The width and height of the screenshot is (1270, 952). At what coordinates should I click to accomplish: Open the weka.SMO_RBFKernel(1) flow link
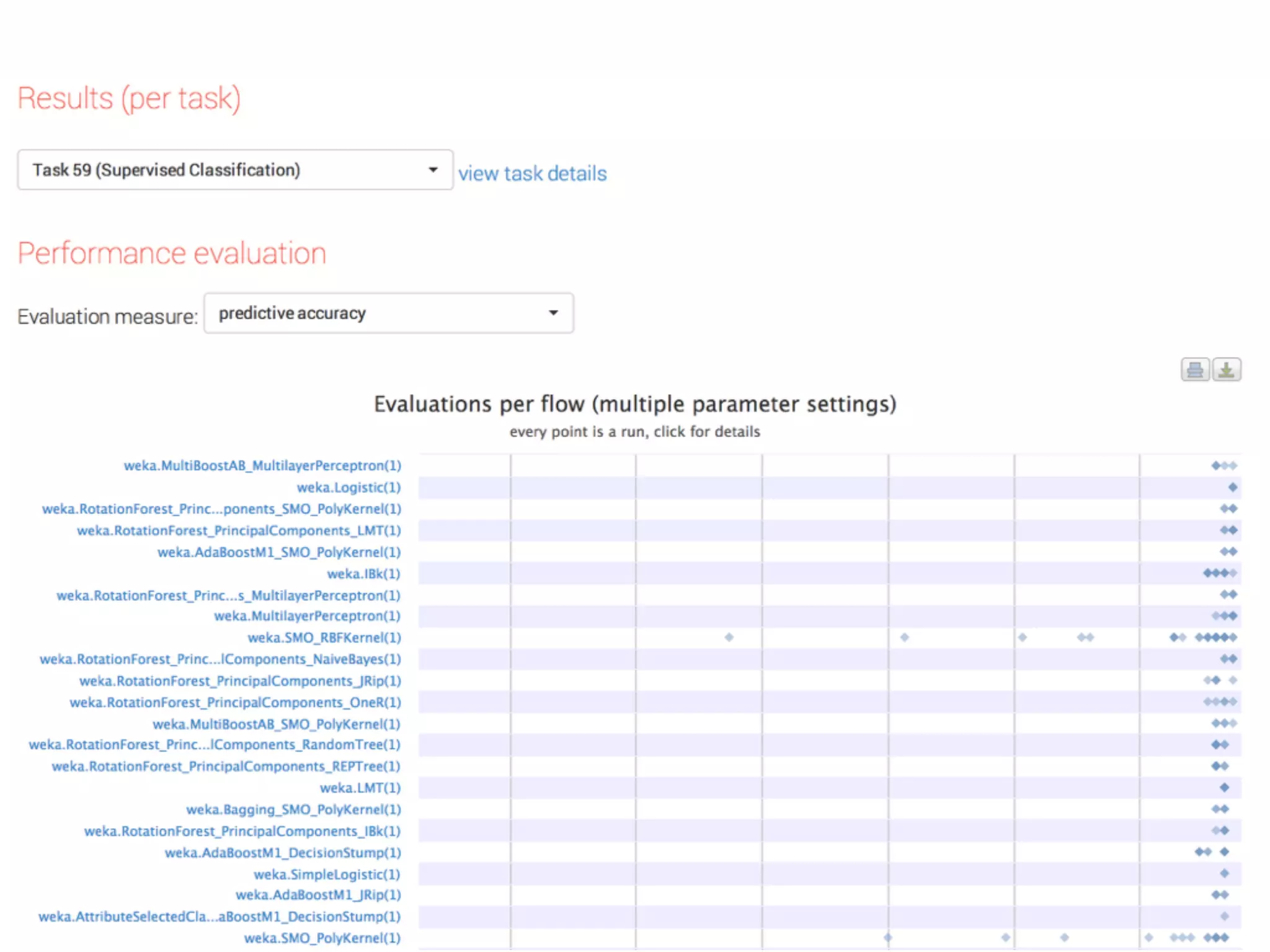point(324,638)
